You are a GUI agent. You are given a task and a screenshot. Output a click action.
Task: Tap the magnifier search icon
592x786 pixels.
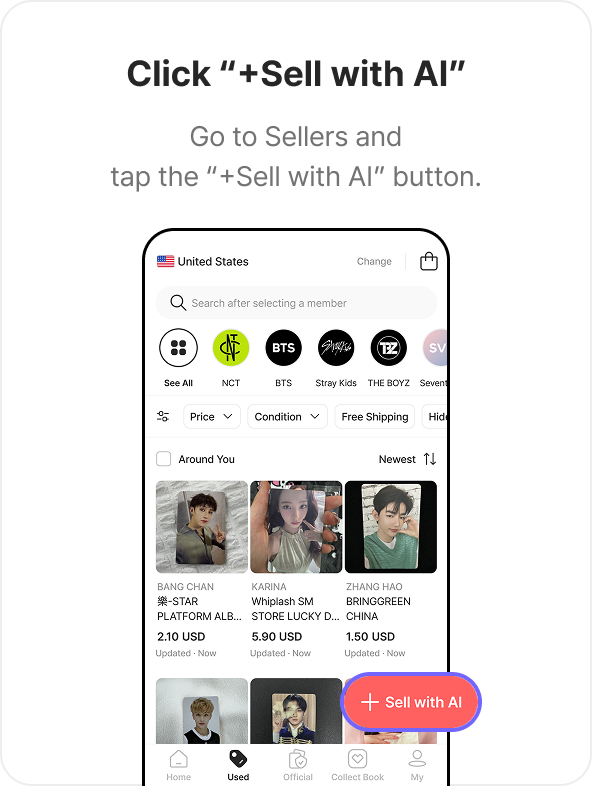[x=178, y=303]
